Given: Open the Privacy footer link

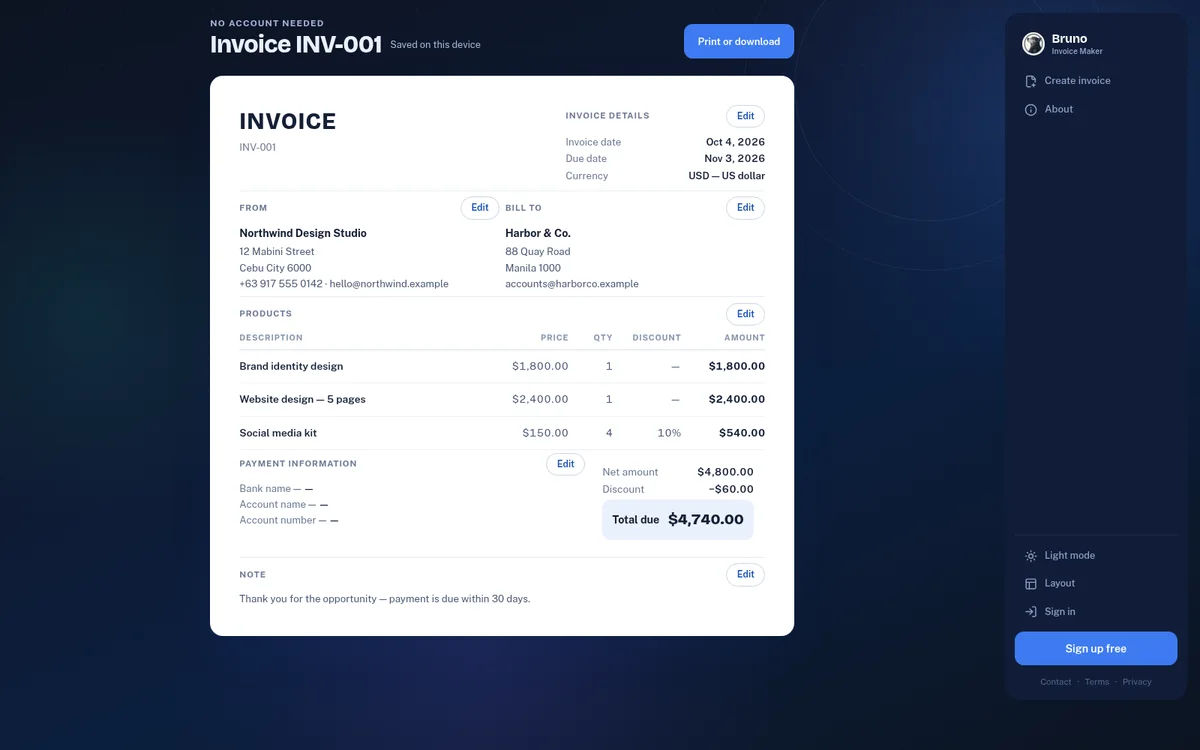Looking at the screenshot, I should point(1137,682).
